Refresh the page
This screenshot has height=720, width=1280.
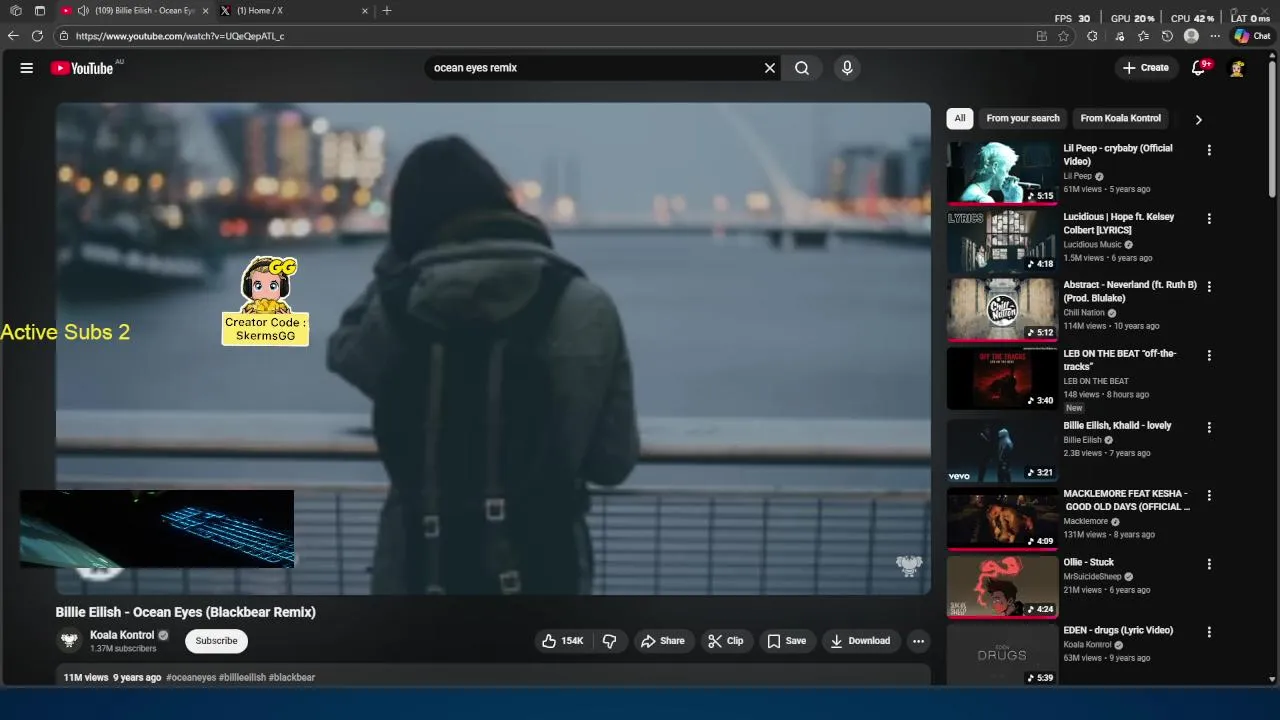point(37,36)
